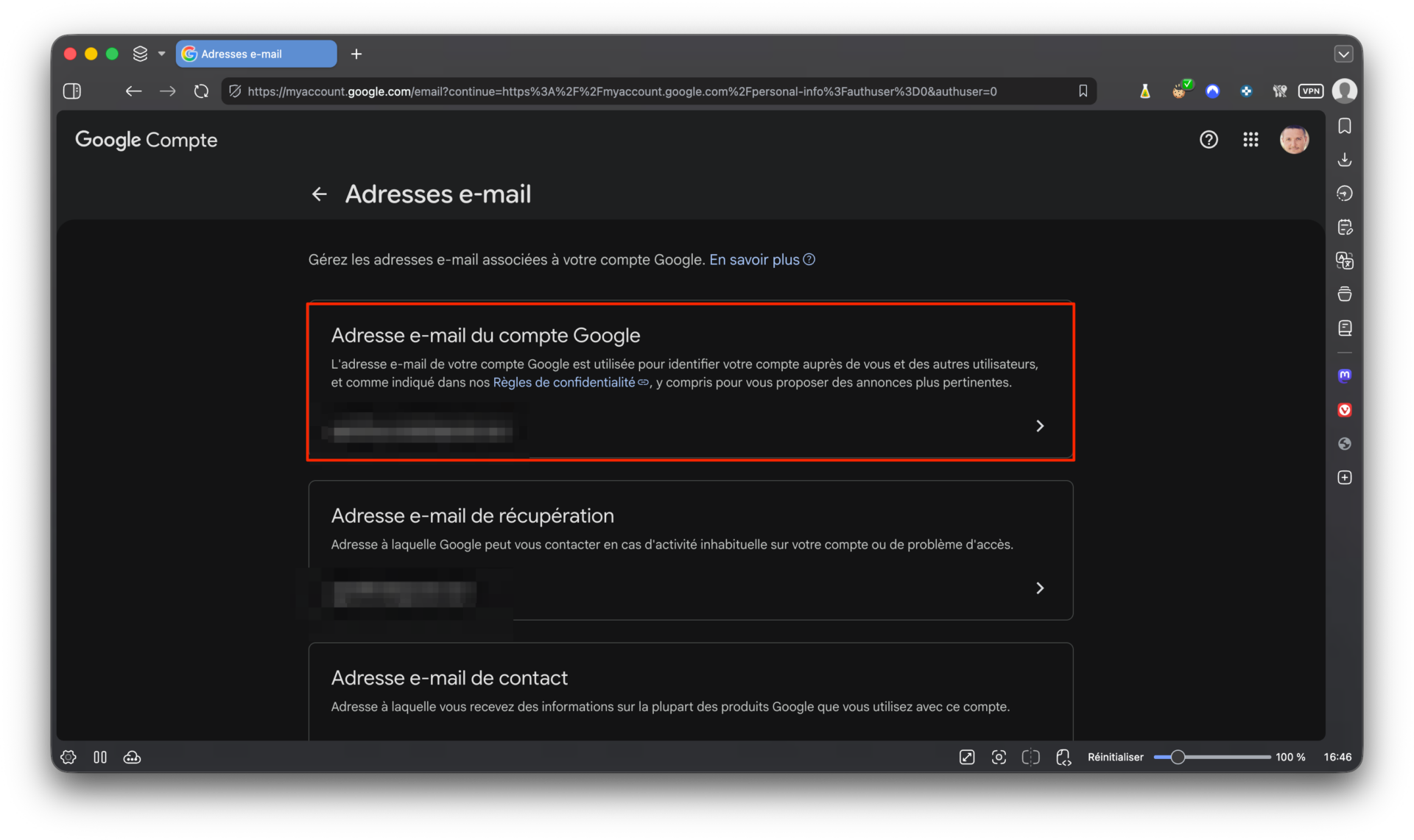Go back using the page arrow
The width and height of the screenshot is (1414, 840).
pyautogui.click(x=319, y=194)
